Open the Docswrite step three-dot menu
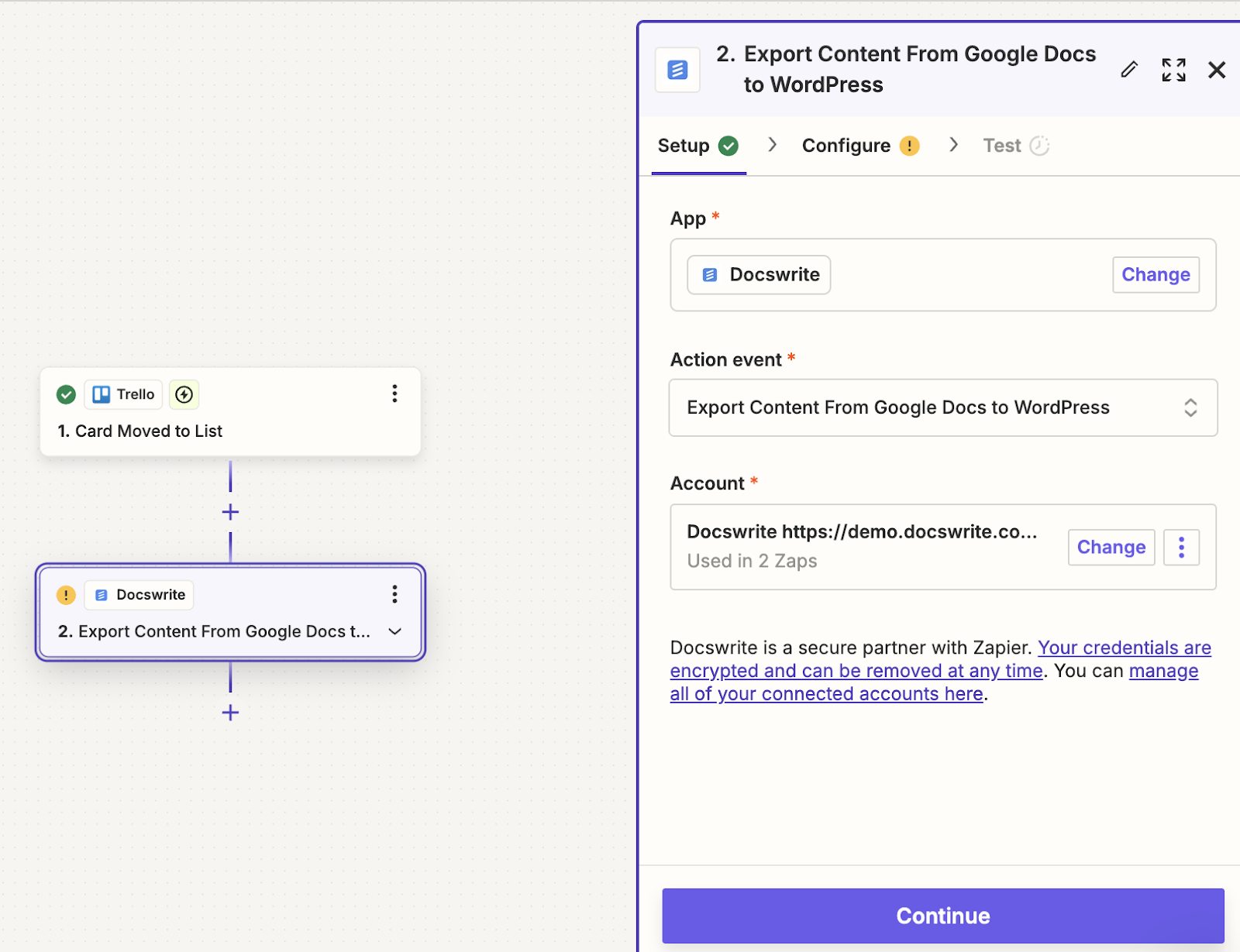 [394, 594]
